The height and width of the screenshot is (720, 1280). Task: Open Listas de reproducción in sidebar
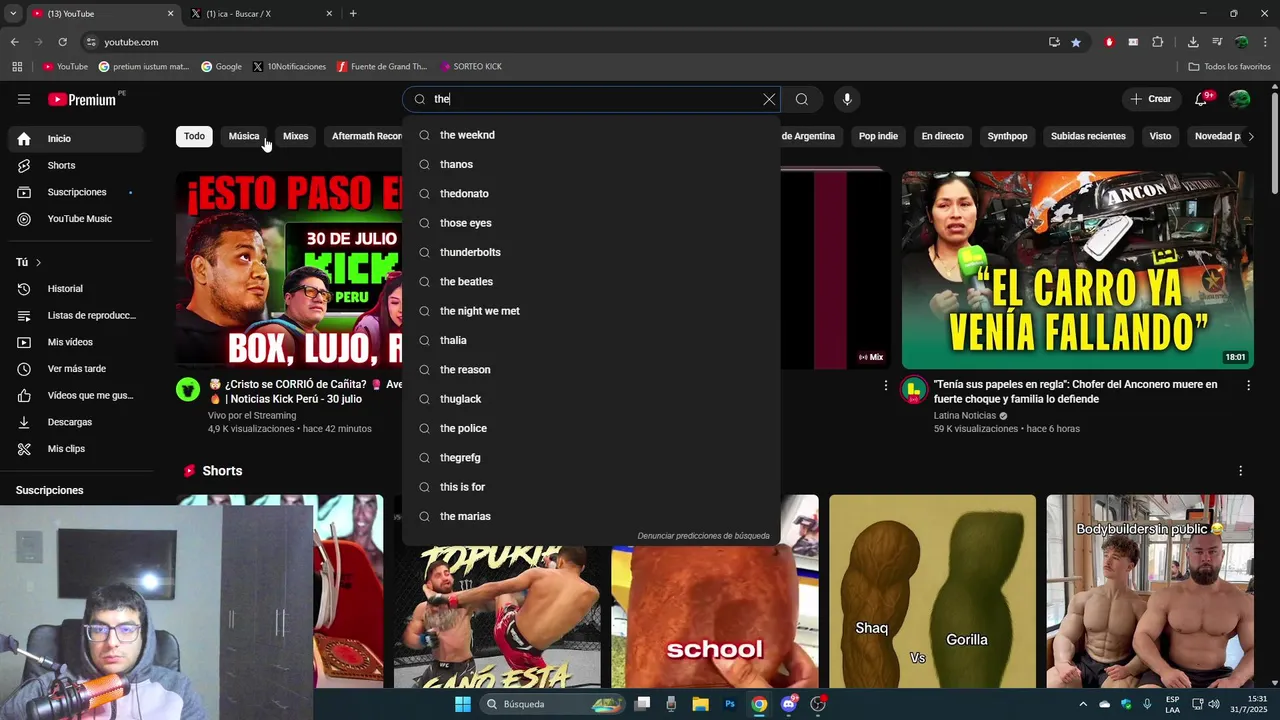click(78, 315)
